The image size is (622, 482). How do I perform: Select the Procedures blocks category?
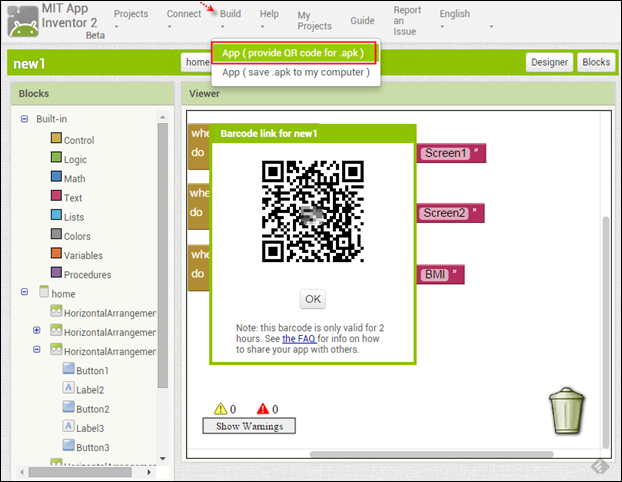88,275
